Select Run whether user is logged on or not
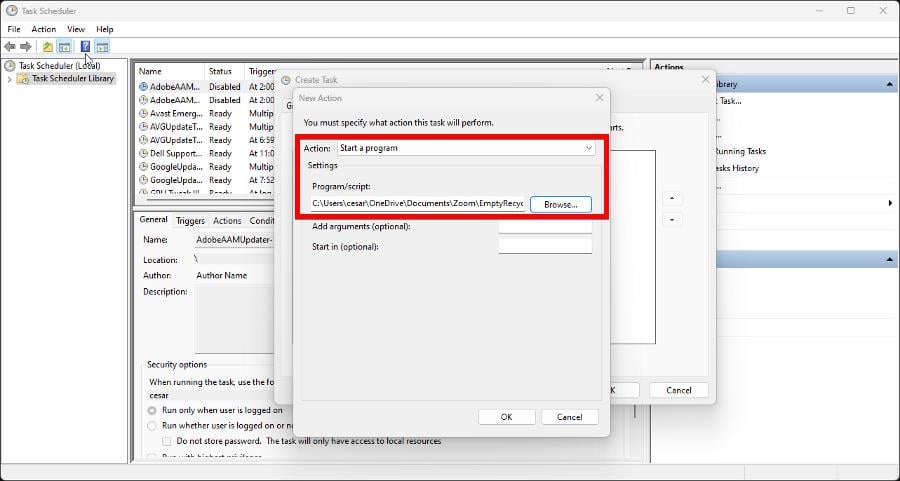 [152, 426]
